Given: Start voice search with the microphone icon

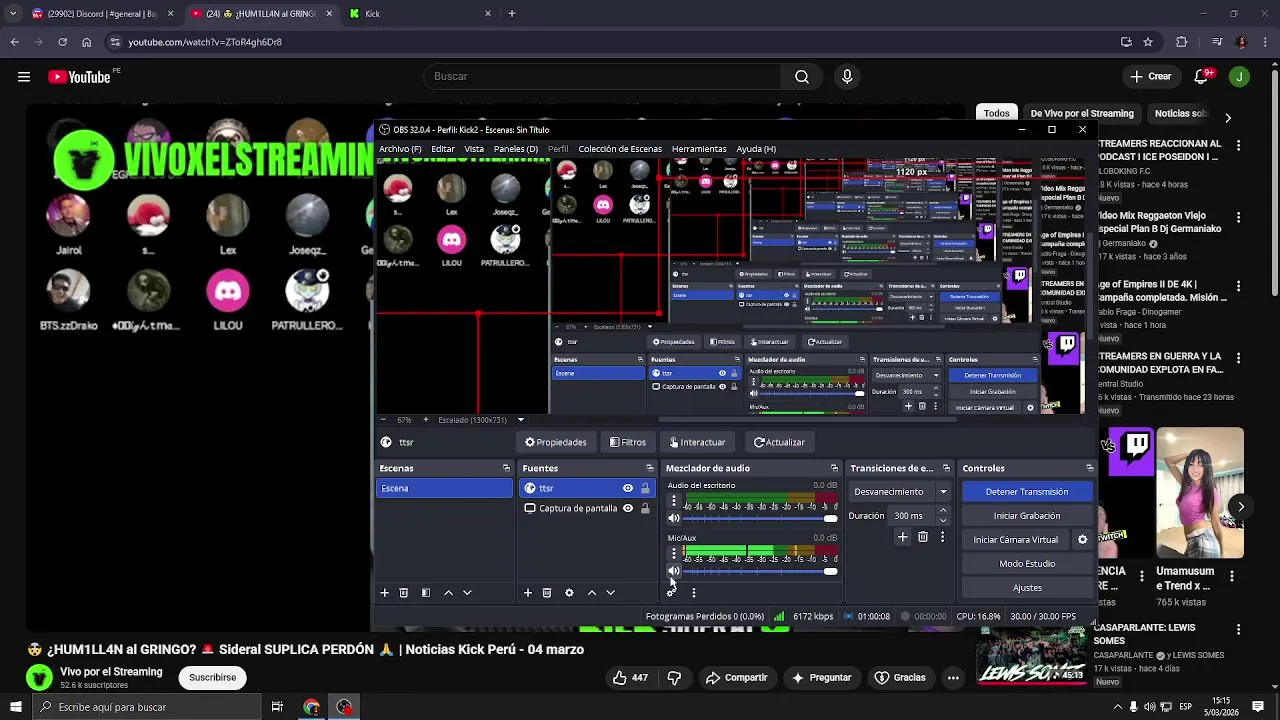Looking at the screenshot, I should [x=847, y=77].
